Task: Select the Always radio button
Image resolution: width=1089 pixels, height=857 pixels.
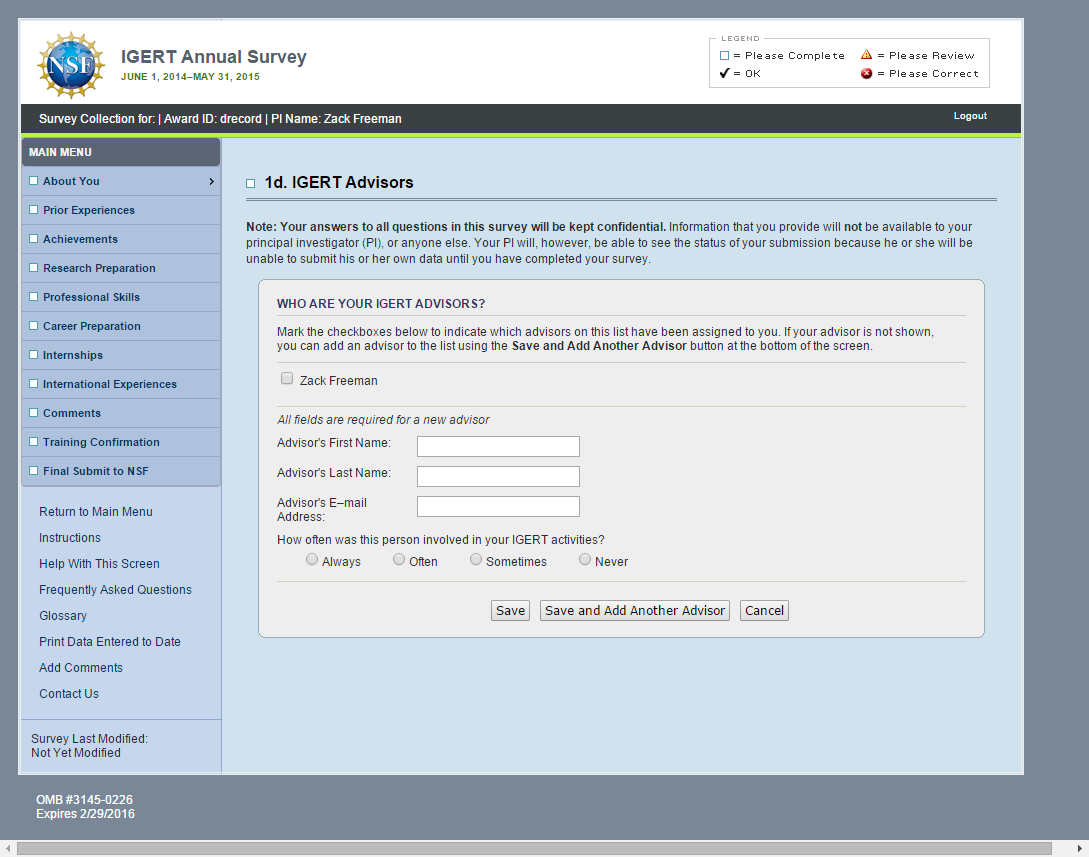Action: click(x=312, y=560)
